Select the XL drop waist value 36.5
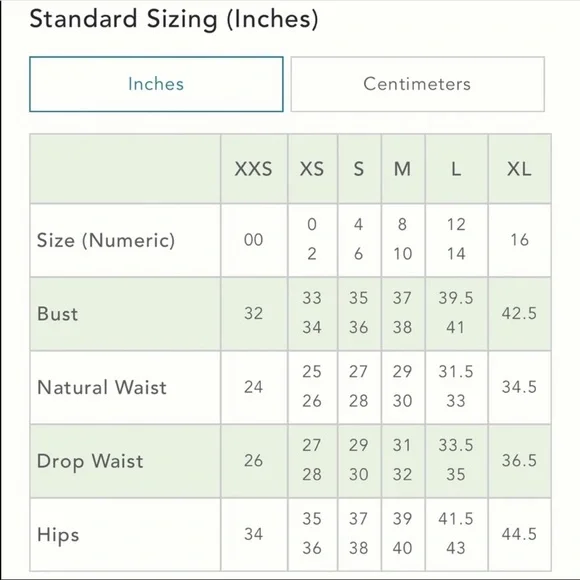Viewport: 580px width, 580px height. click(519, 461)
